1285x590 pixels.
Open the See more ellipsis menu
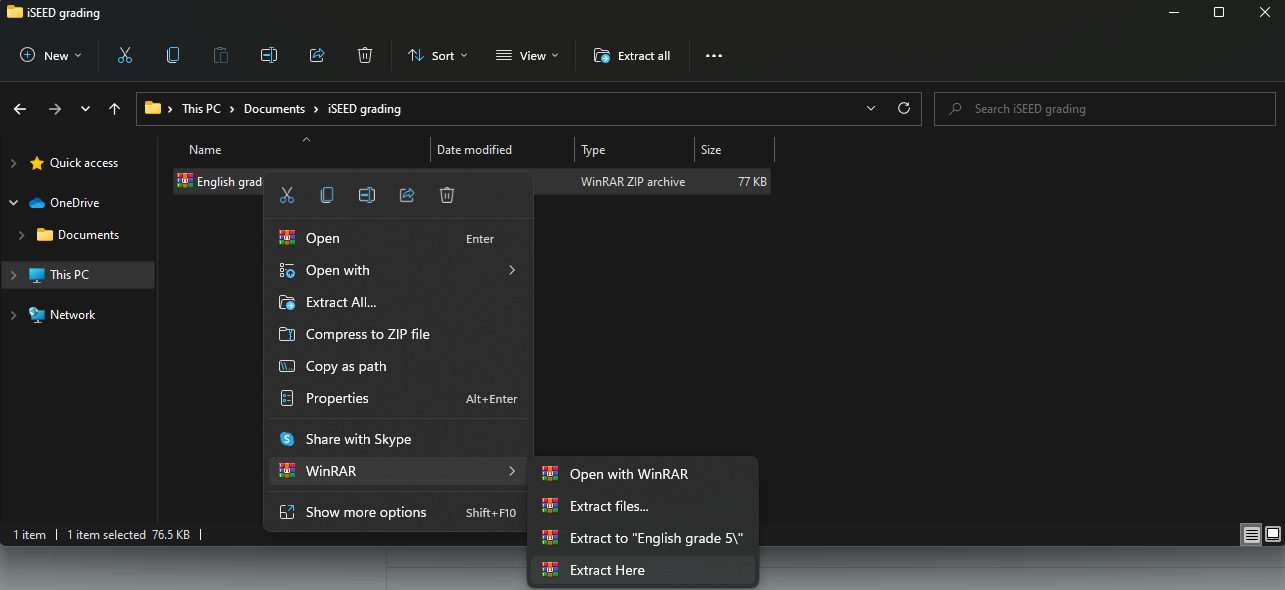pyautogui.click(x=714, y=56)
